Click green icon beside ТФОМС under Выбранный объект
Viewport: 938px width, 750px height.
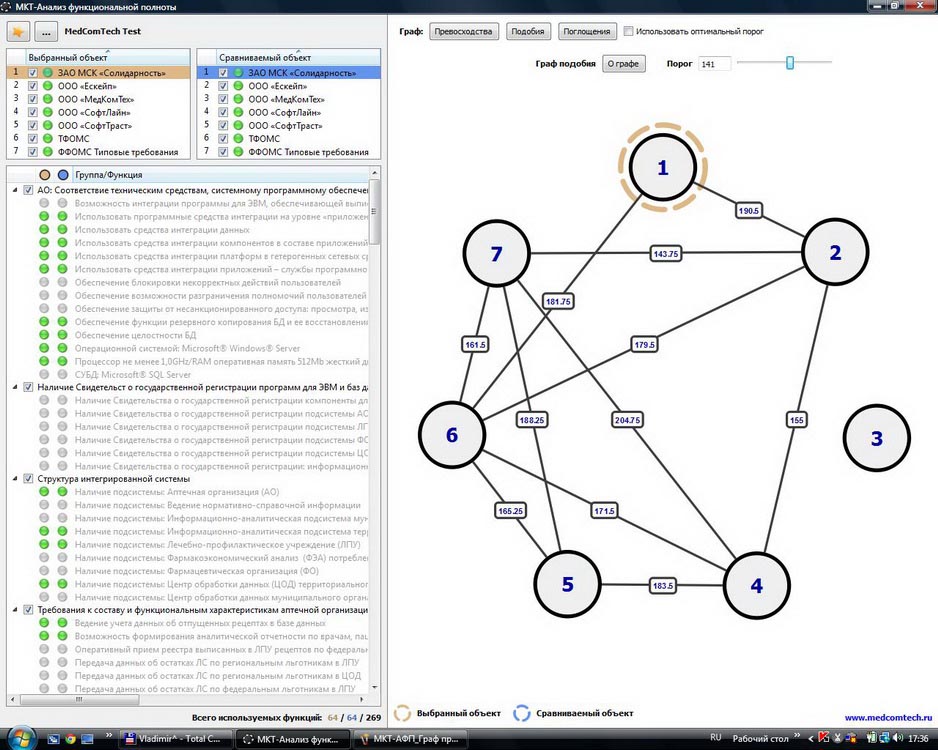point(48,139)
